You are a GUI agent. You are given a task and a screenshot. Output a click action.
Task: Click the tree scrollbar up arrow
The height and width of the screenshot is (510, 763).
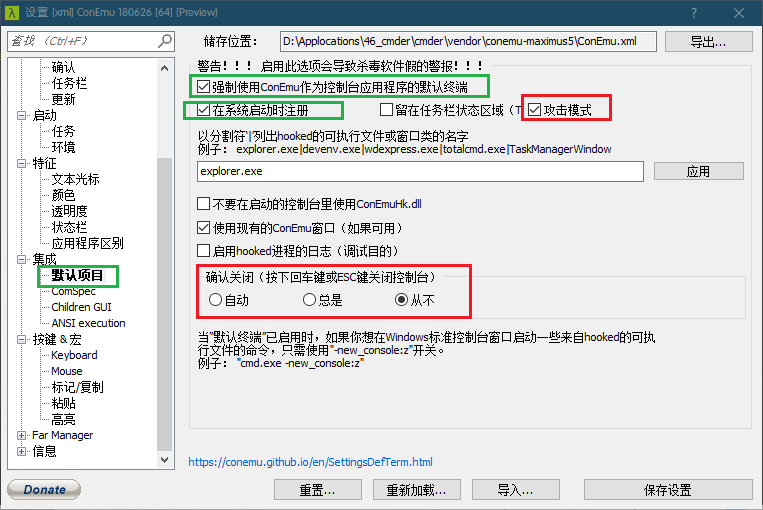(164, 68)
